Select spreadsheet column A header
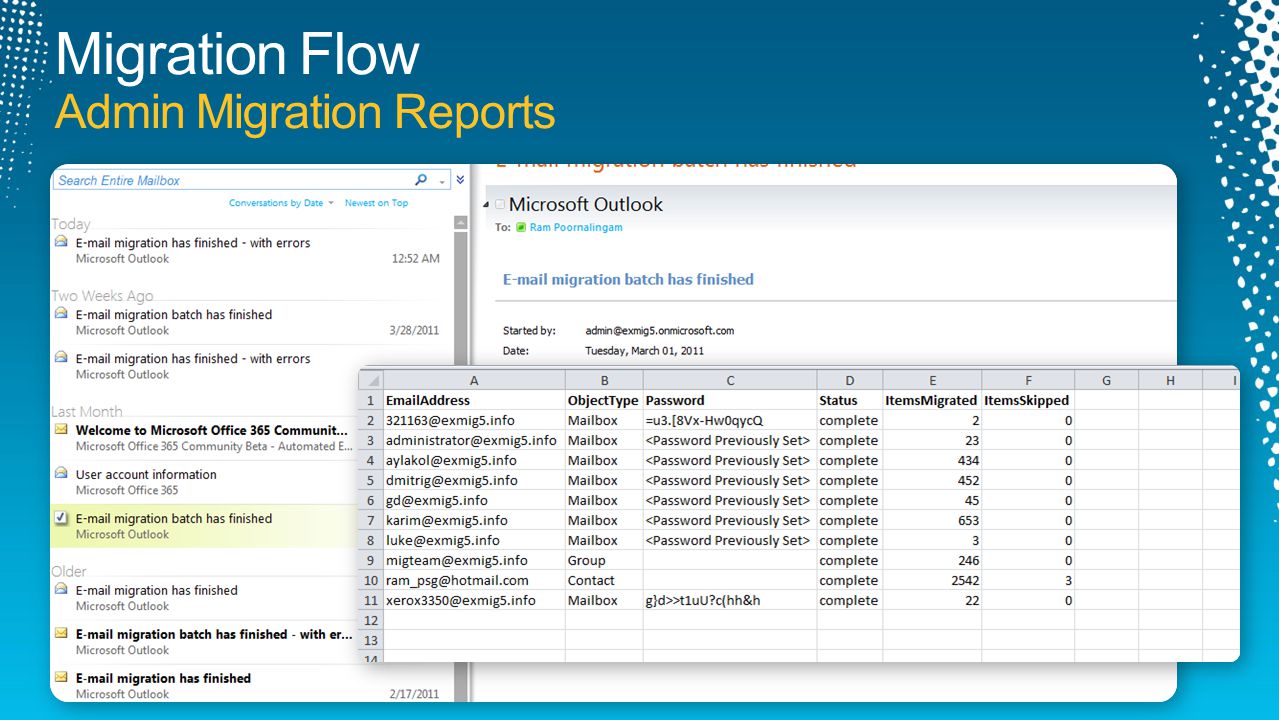The height and width of the screenshot is (720, 1279). pyautogui.click(x=474, y=380)
